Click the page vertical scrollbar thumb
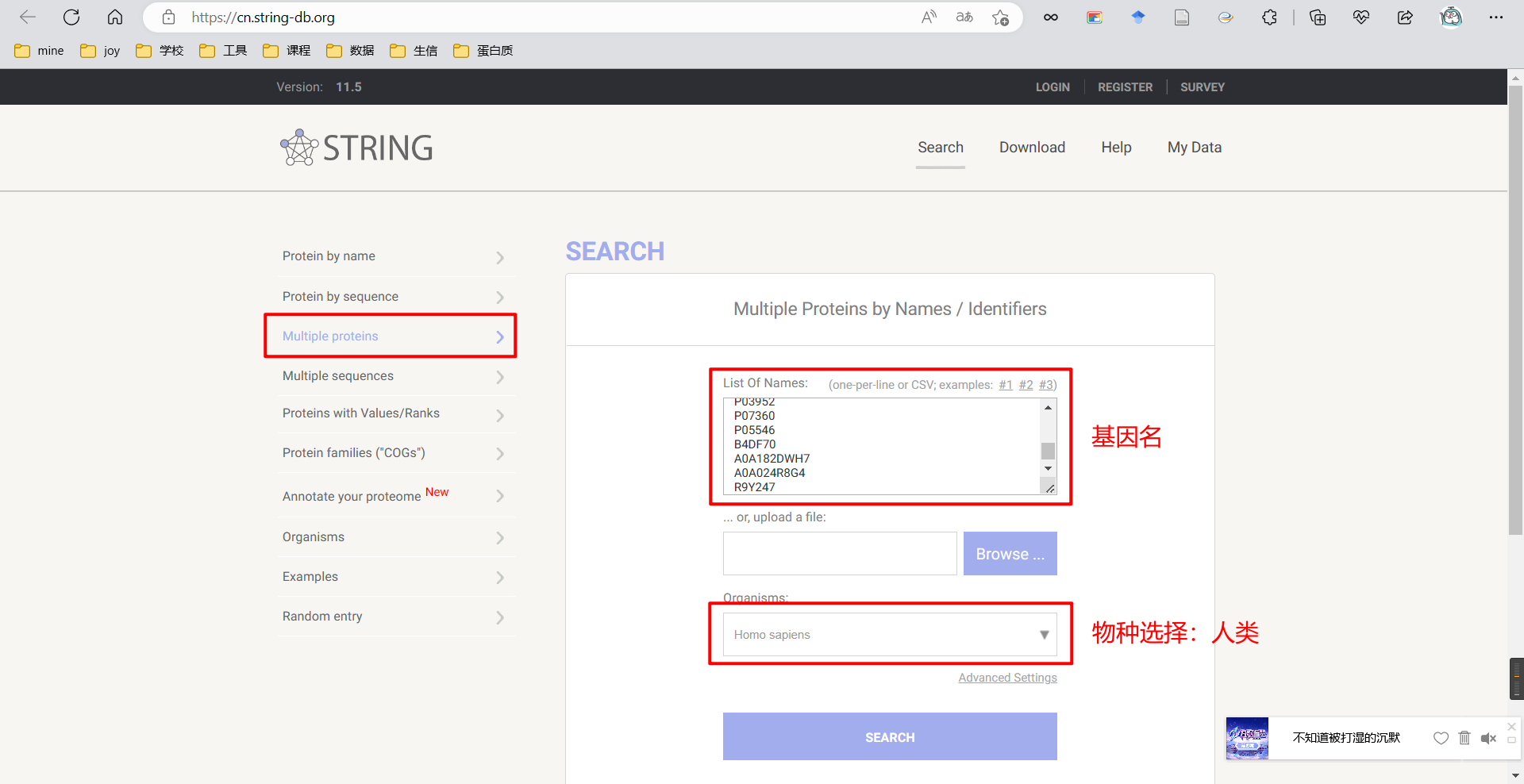The width and height of the screenshot is (1524, 784). (1515, 309)
